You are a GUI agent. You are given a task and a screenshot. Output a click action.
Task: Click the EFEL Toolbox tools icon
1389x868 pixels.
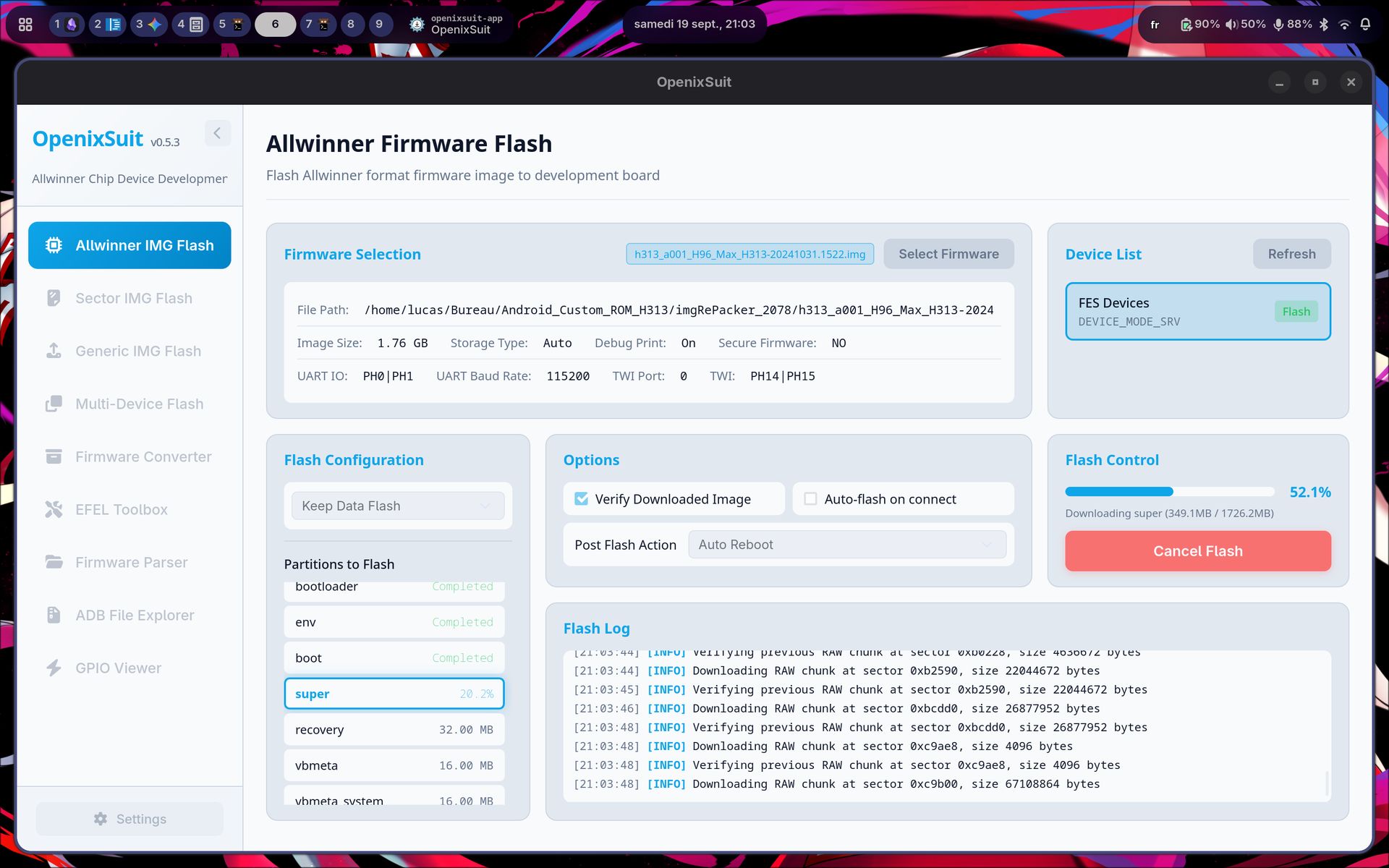pos(54,509)
